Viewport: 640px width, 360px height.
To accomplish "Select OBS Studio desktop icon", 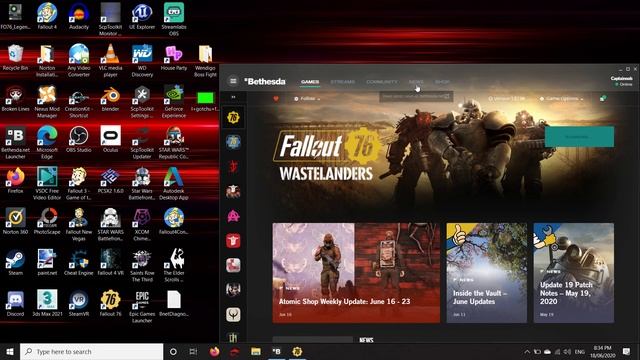I will [79, 139].
